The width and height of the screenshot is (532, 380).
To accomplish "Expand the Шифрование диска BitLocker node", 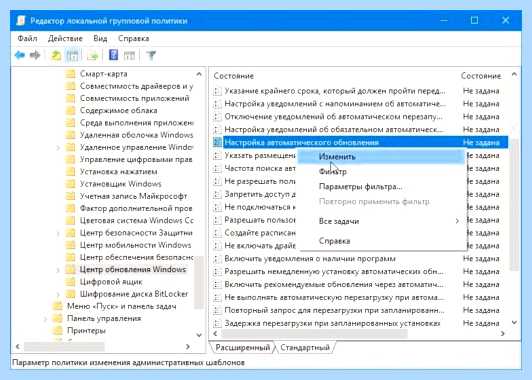I will coord(58,294).
